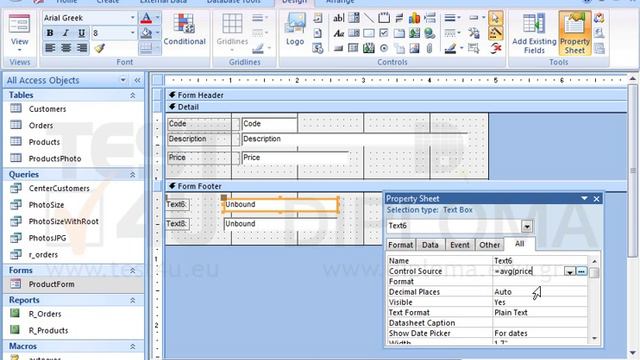The width and height of the screenshot is (640, 360).
Task: Click the Decimal Places value Auto
Action: pos(503,292)
